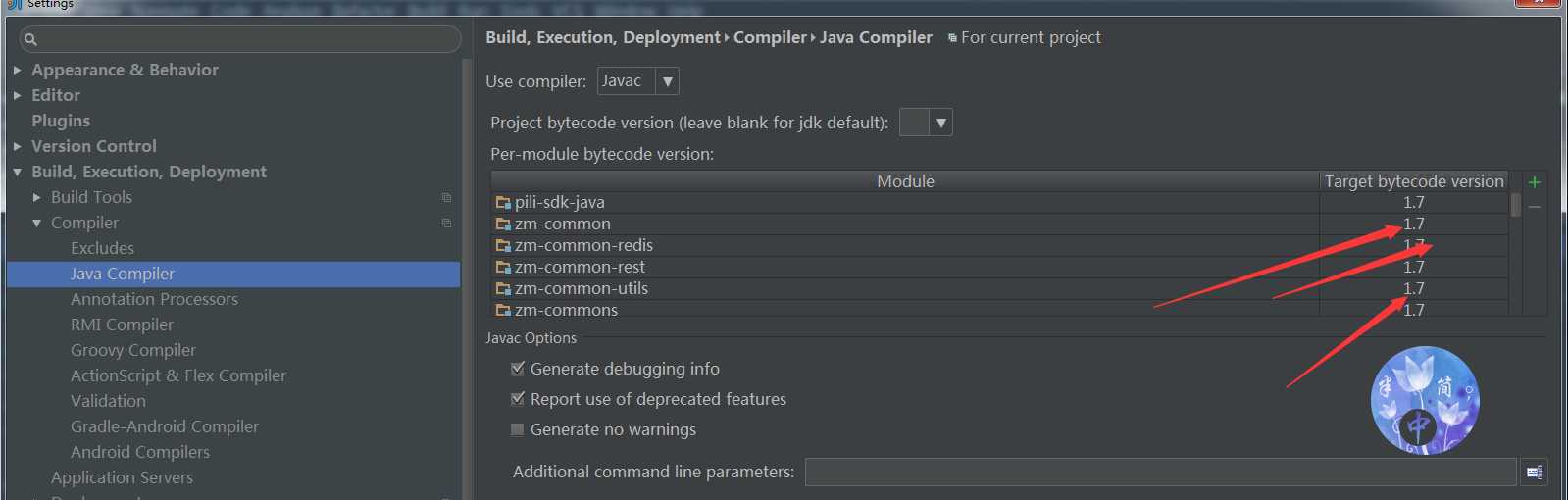
Task: Open the Project bytecode version dropdown
Action: click(926, 123)
